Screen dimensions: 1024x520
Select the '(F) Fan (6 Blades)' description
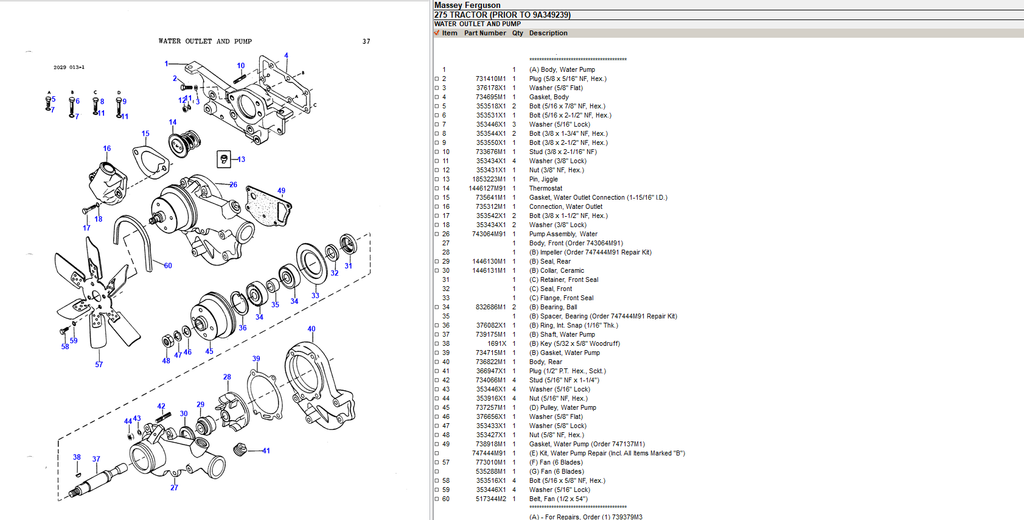click(556, 463)
